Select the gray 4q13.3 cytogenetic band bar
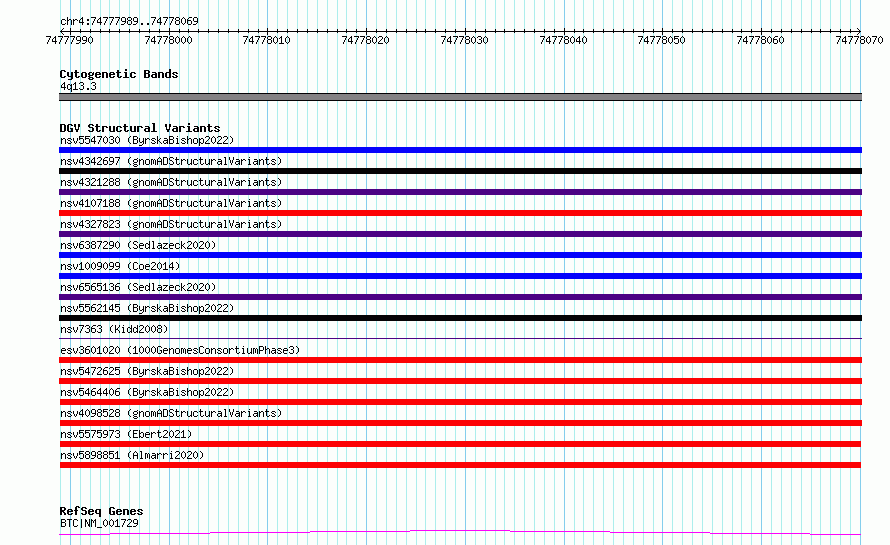 click(460, 97)
